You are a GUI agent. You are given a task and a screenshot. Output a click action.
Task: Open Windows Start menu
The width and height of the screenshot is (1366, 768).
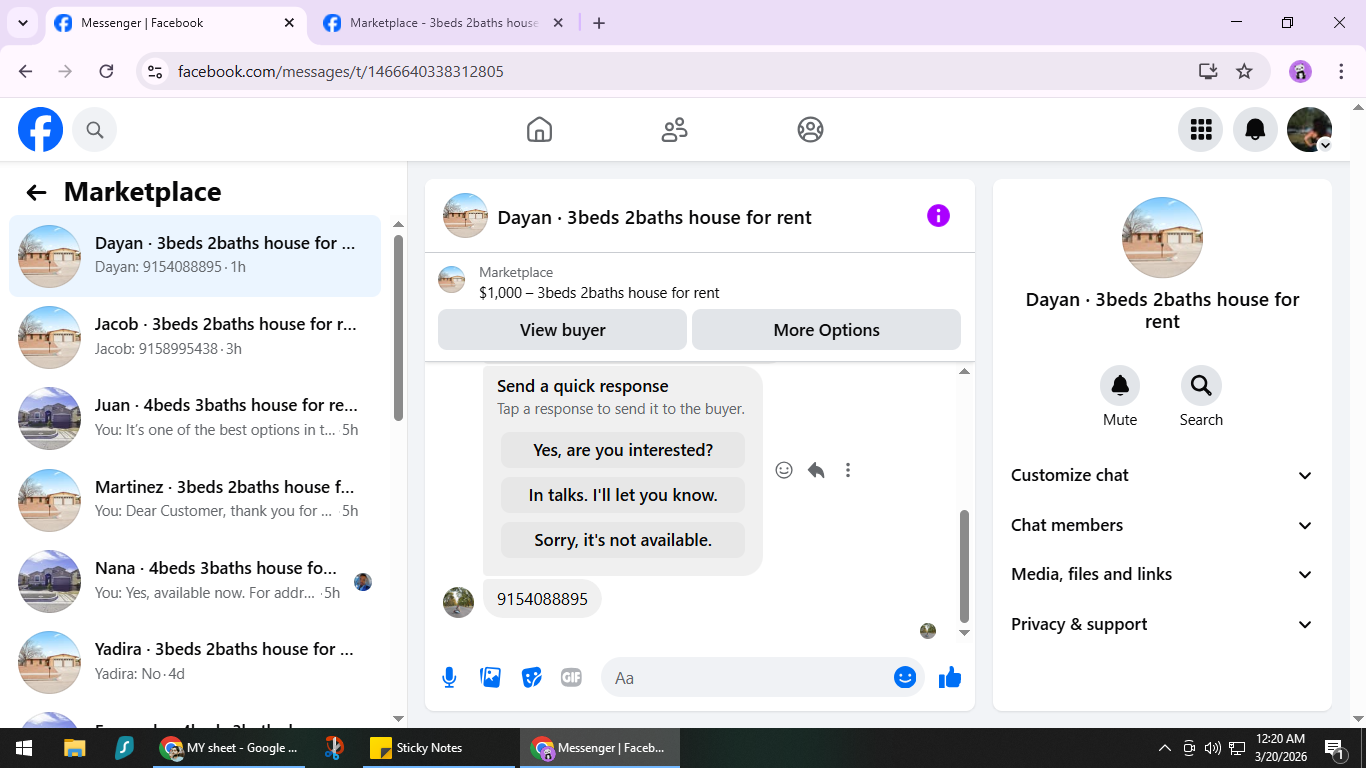click(x=24, y=748)
